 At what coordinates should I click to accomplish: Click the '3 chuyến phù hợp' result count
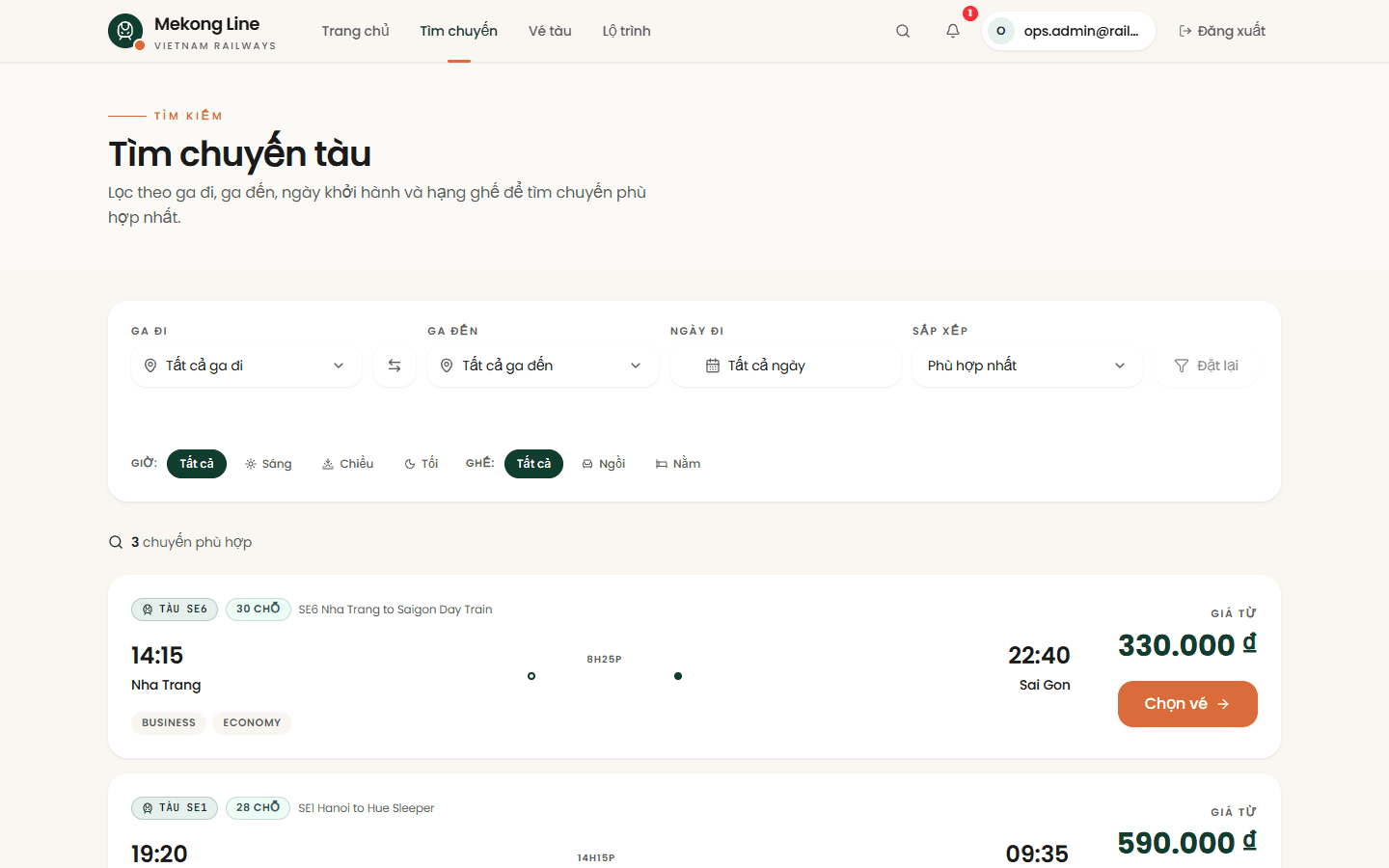(x=192, y=542)
